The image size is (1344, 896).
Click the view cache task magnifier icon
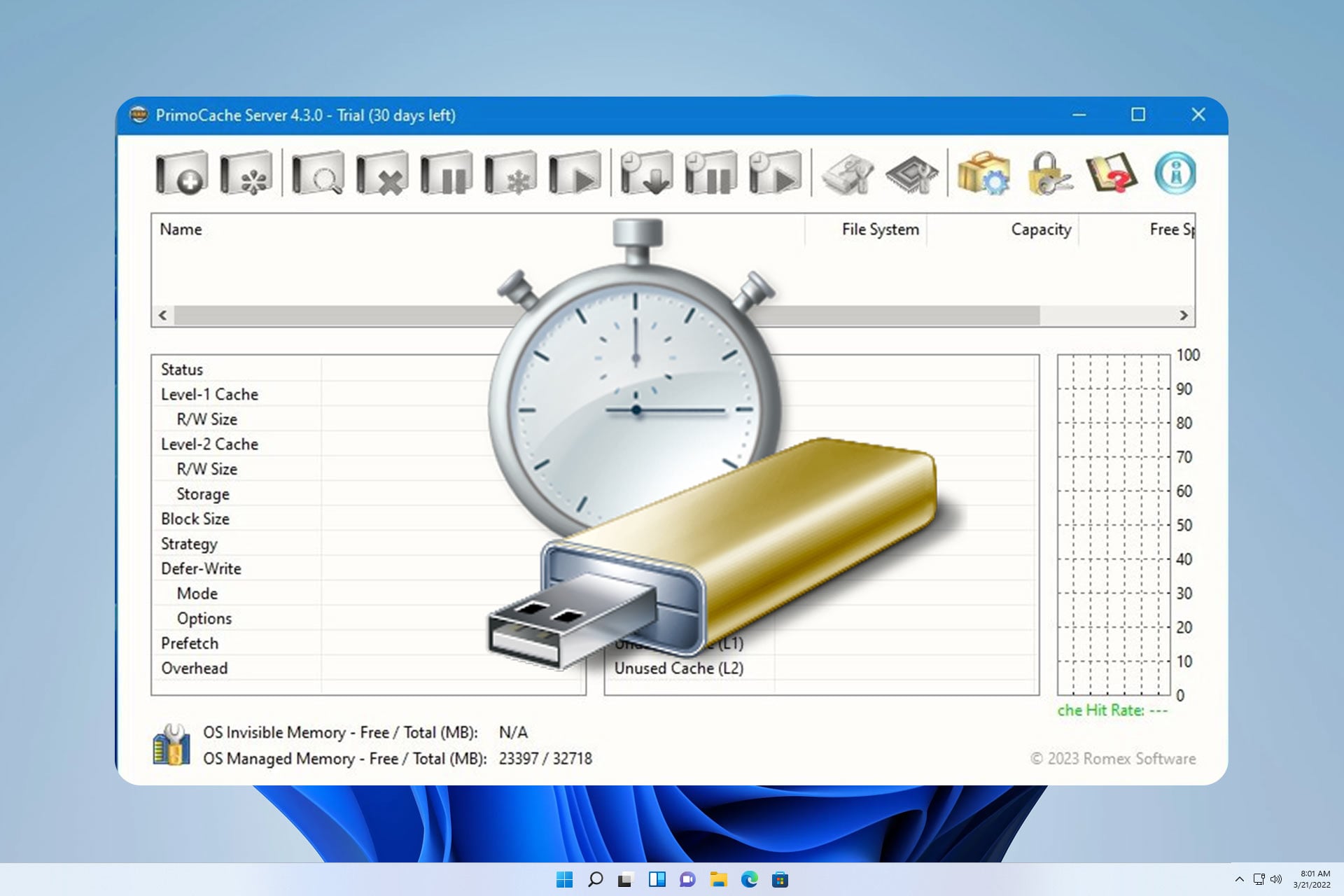tap(318, 173)
